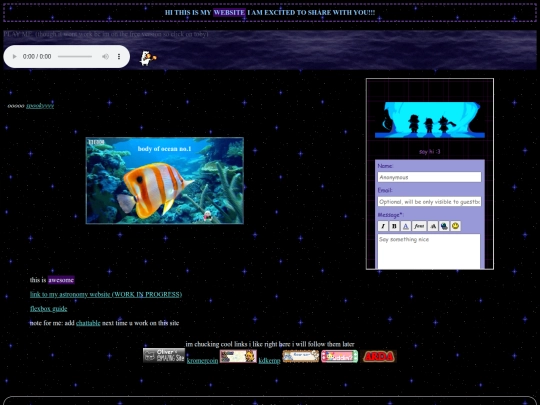The width and height of the screenshot is (540, 405).
Task: Open the text size tool in guestbook
Action: point(433,226)
